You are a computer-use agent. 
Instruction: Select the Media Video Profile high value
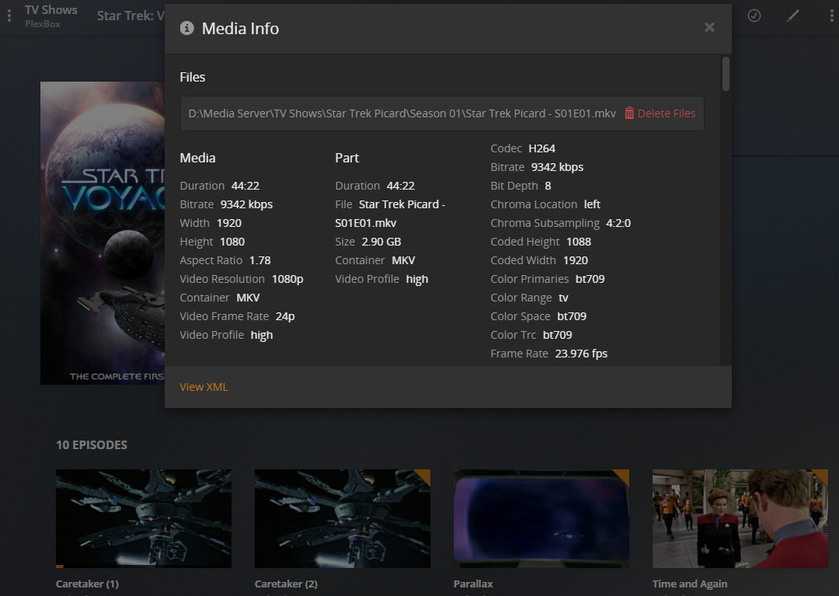(x=262, y=335)
